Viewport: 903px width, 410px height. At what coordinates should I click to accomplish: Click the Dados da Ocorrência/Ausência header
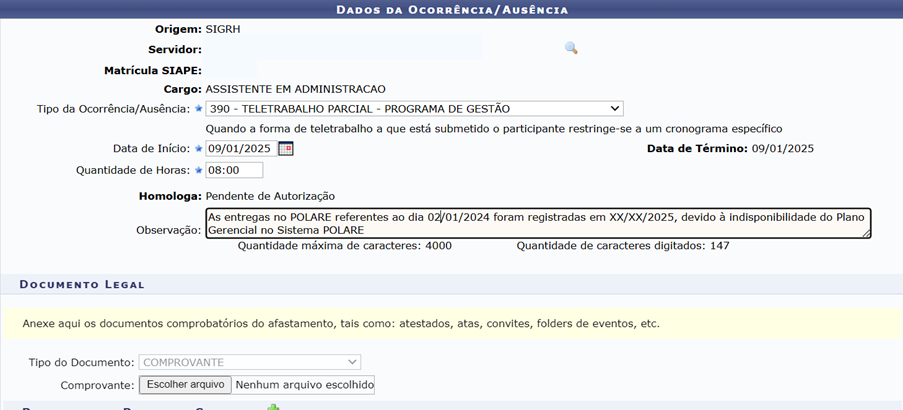[x=451, y=10]
